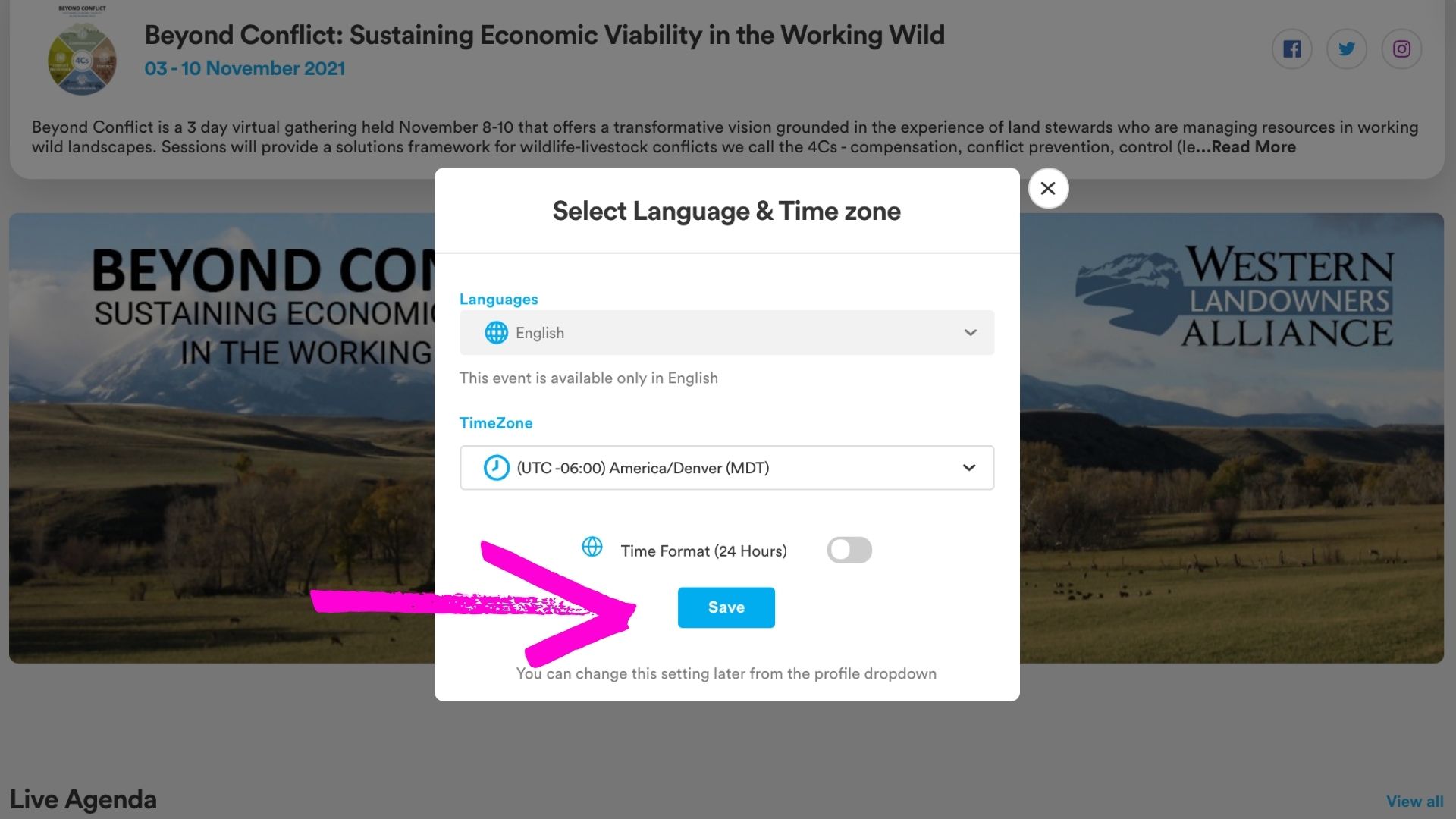Open the Instagram social icon
Image resolution: width=1456 pixels, height=819 pixels.
click(1401, 49)
